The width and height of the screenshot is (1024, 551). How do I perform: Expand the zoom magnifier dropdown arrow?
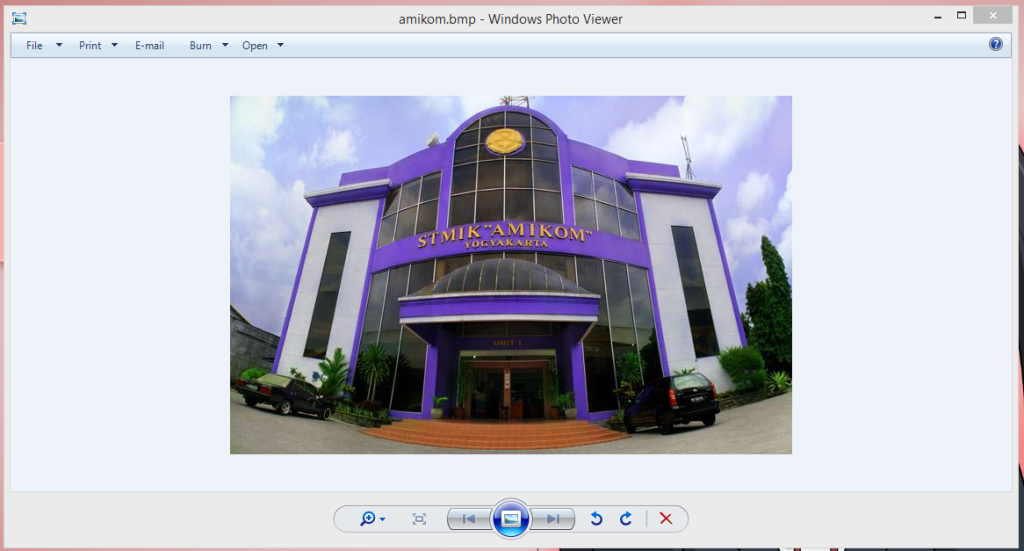[x=383, y=519]
